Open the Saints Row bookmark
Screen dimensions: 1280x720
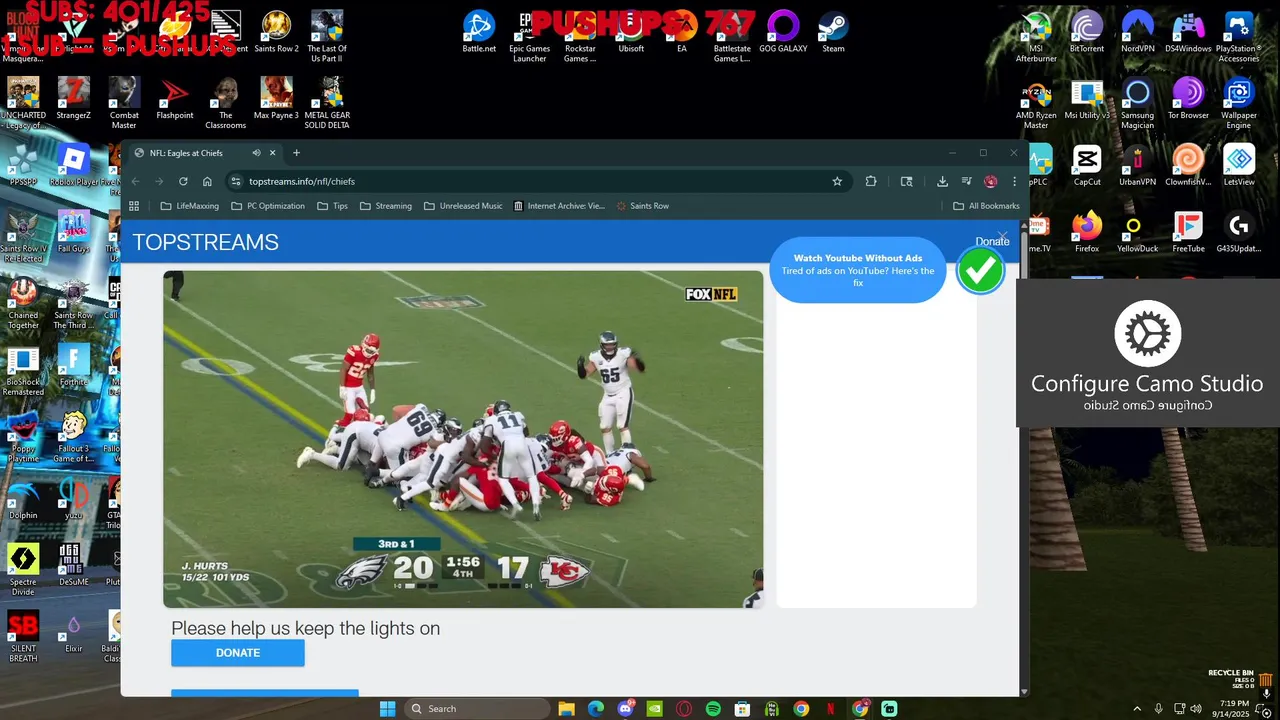[x=642, y=206]
